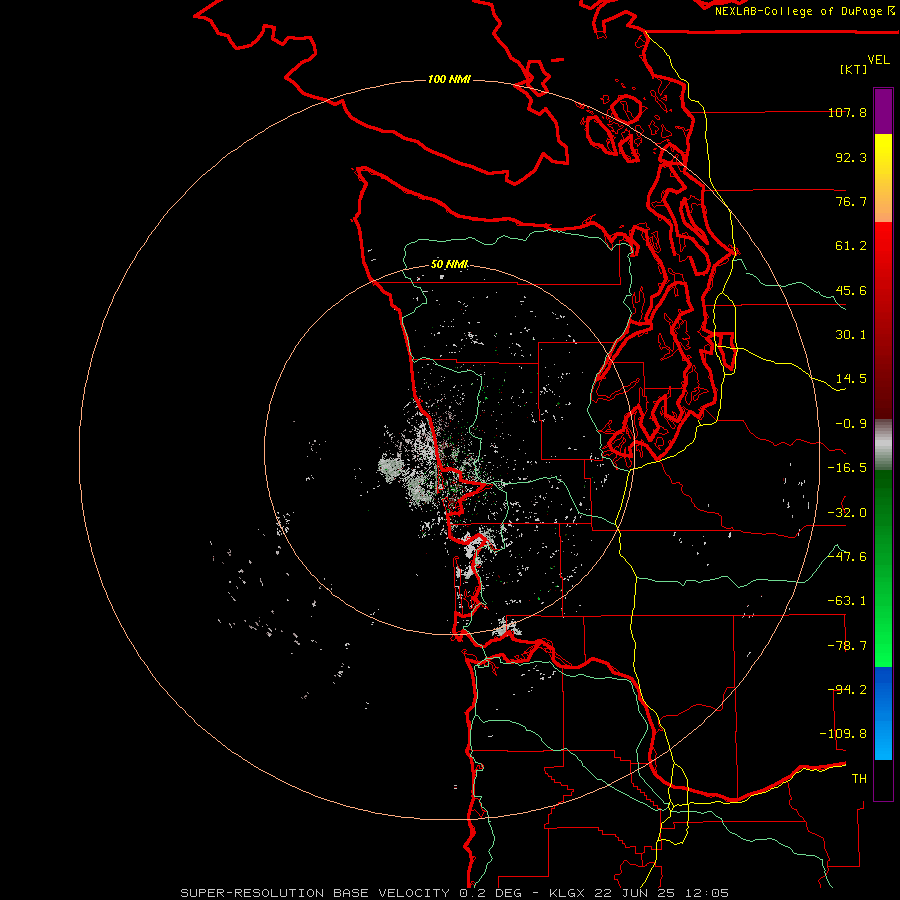
Task: Click the -47.6 velocity scale value
Action: [x=847, y=557]
